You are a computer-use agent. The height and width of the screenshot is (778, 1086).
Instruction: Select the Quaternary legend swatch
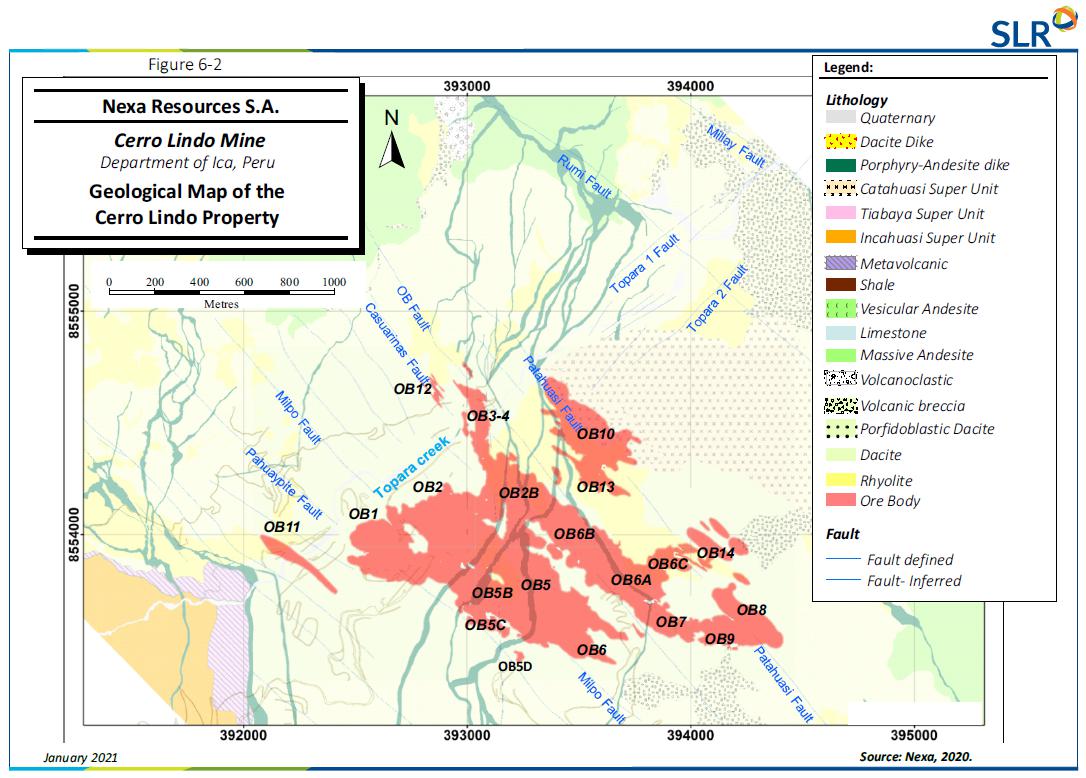840,117
